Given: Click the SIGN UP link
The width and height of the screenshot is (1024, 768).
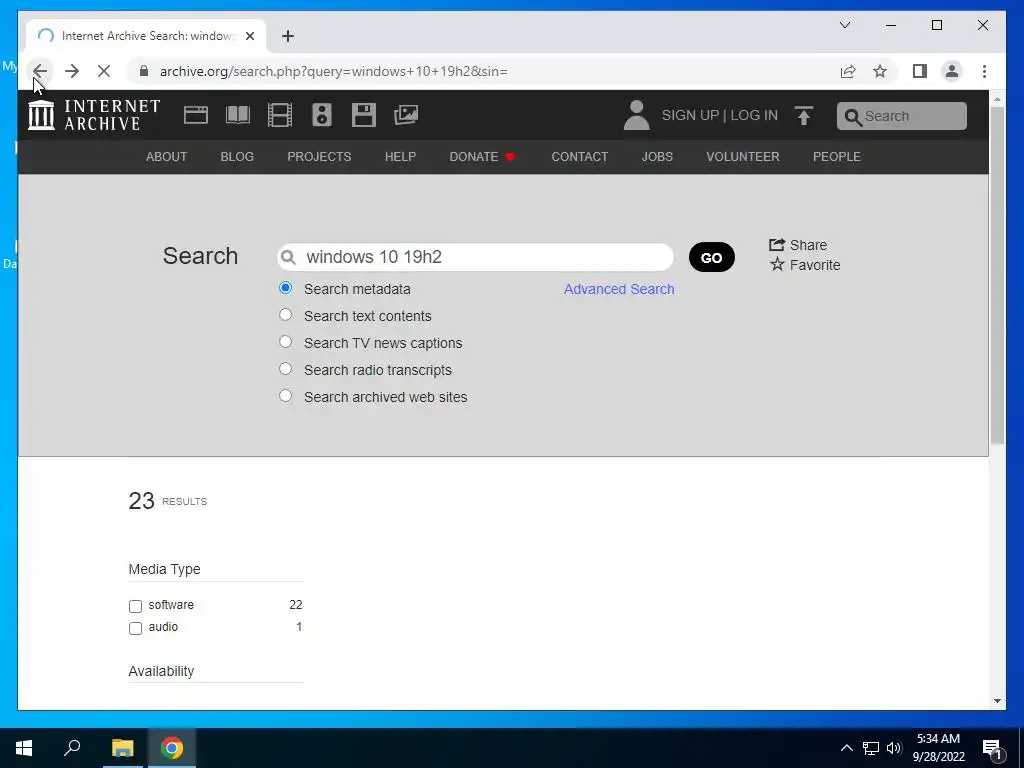Looking at the screenshot, I should coord(690,115).
